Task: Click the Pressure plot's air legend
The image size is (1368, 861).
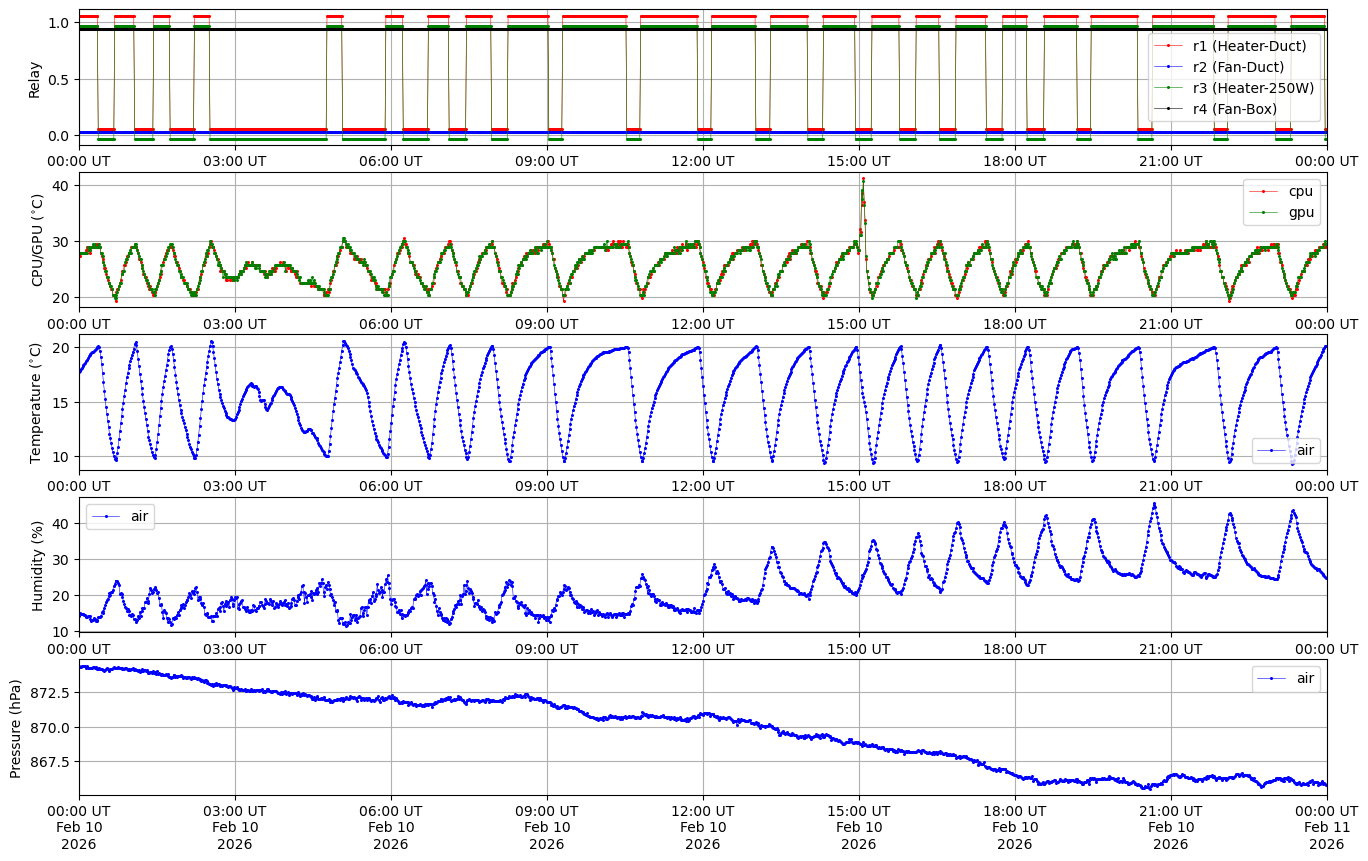Action: (1286, 678)
